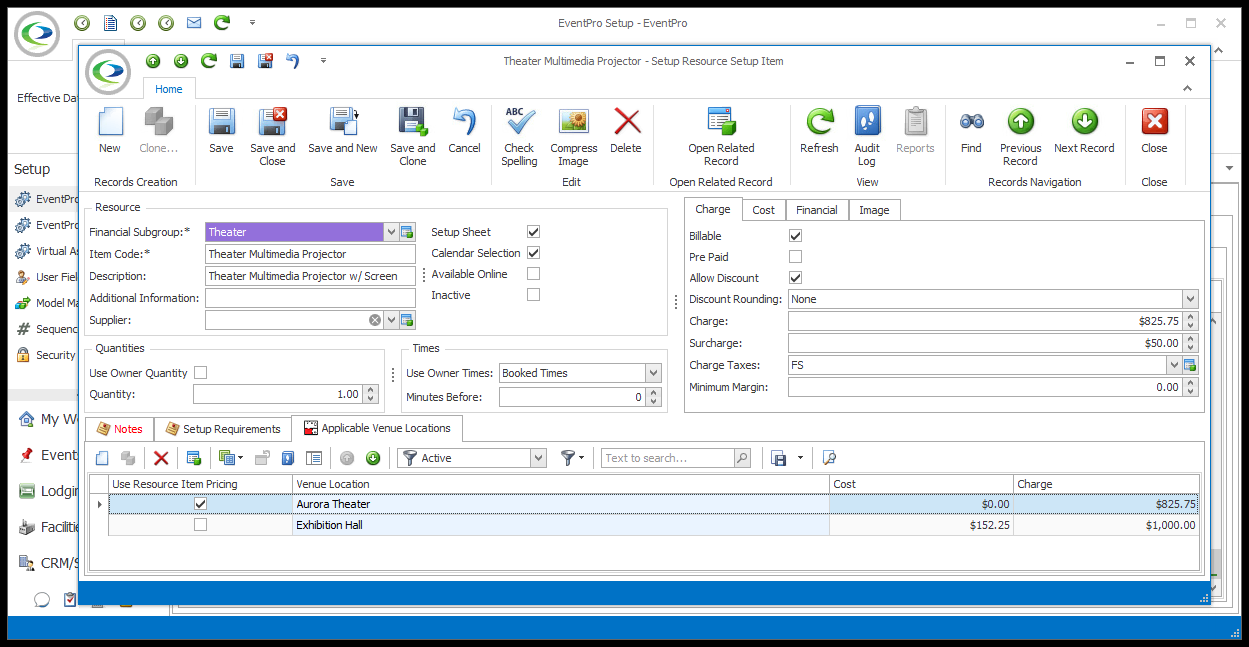Click the new row icon in venue locations toolbar
1249x647 pixels.
pyautogui.click(x=102, y=458)
